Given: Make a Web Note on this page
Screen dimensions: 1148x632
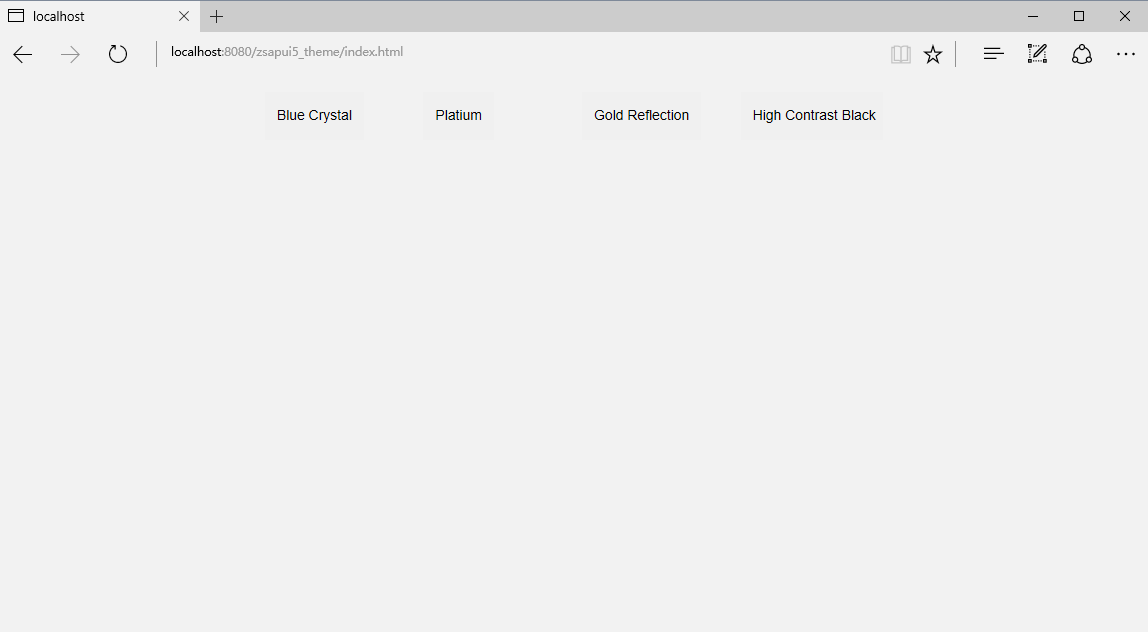Looking at the screenshot, I should point(1037,54).
